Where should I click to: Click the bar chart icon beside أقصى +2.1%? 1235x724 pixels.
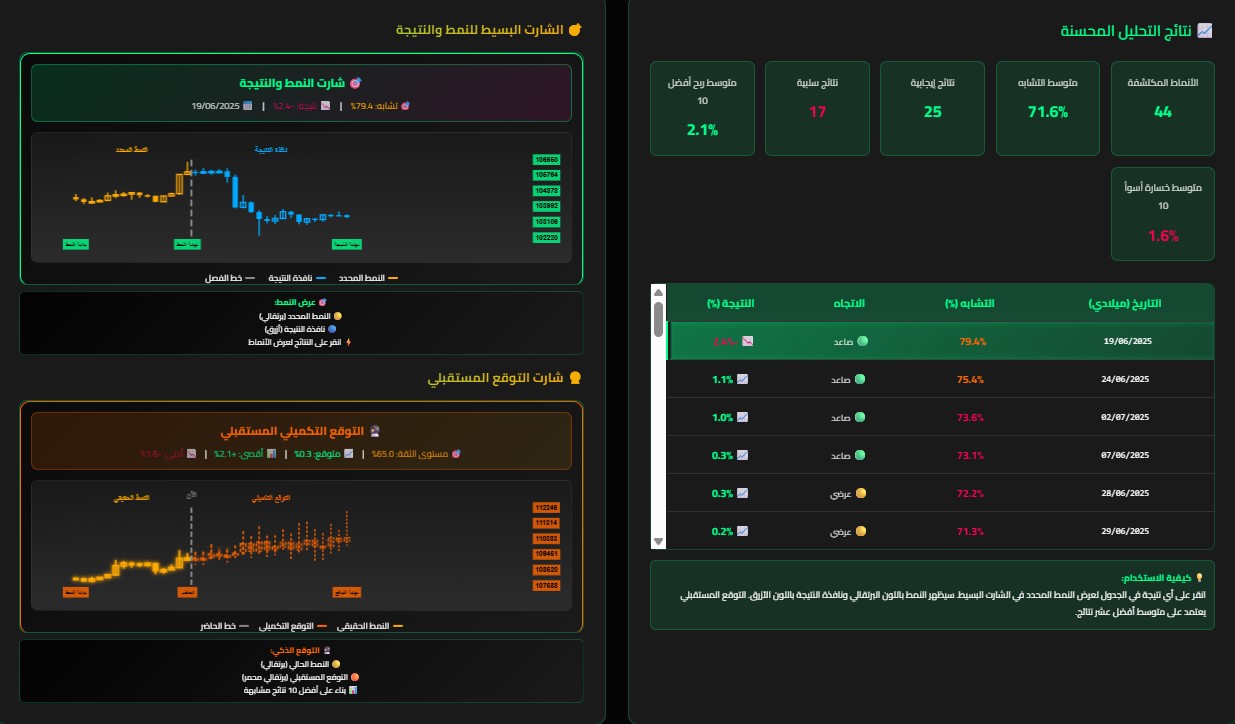[272, 454]
